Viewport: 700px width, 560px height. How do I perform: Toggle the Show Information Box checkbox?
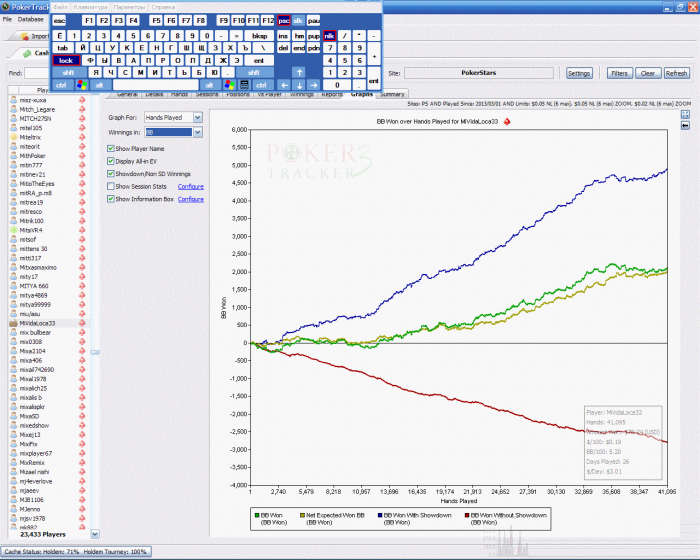coord(111,199)
